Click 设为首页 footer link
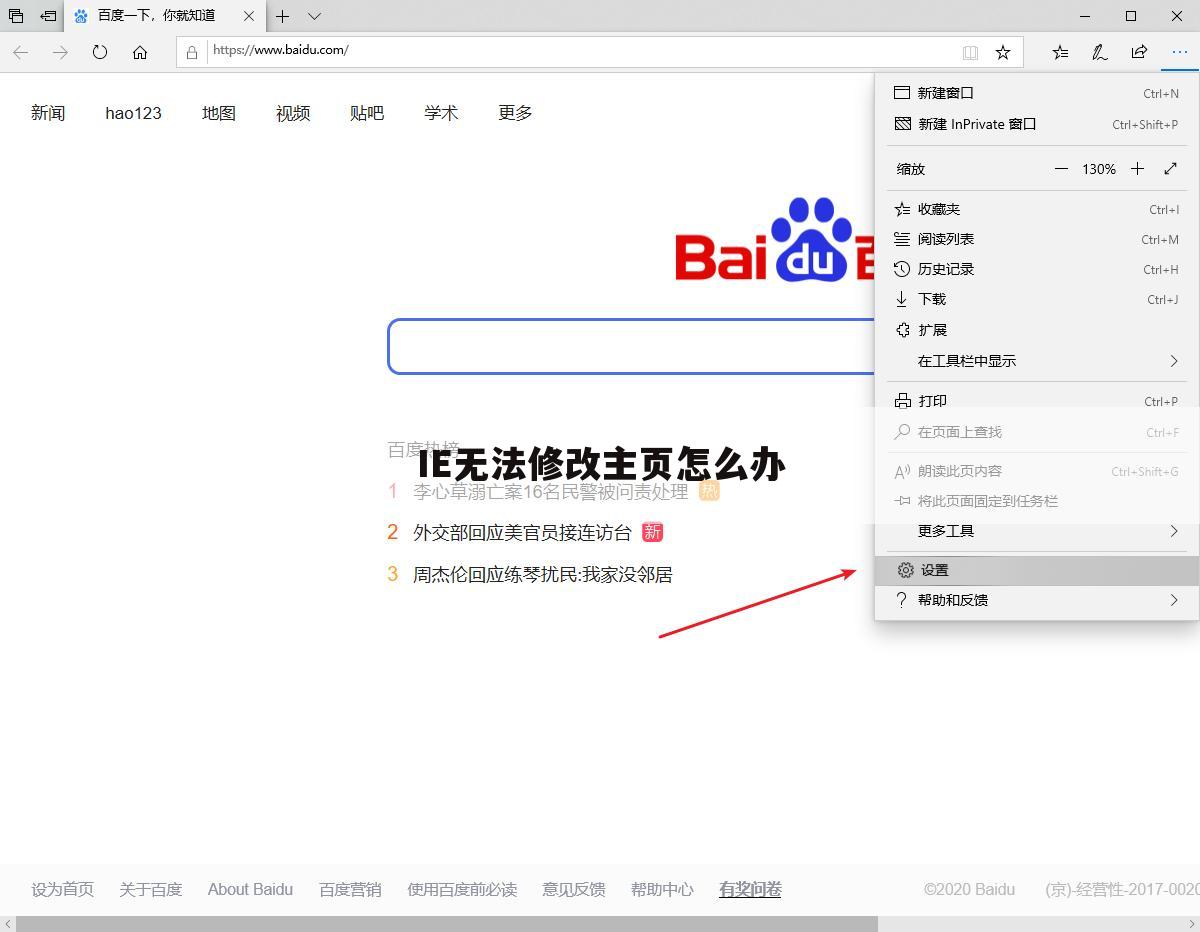Viewport: 1200px width, 932px height. pos(62,889)
